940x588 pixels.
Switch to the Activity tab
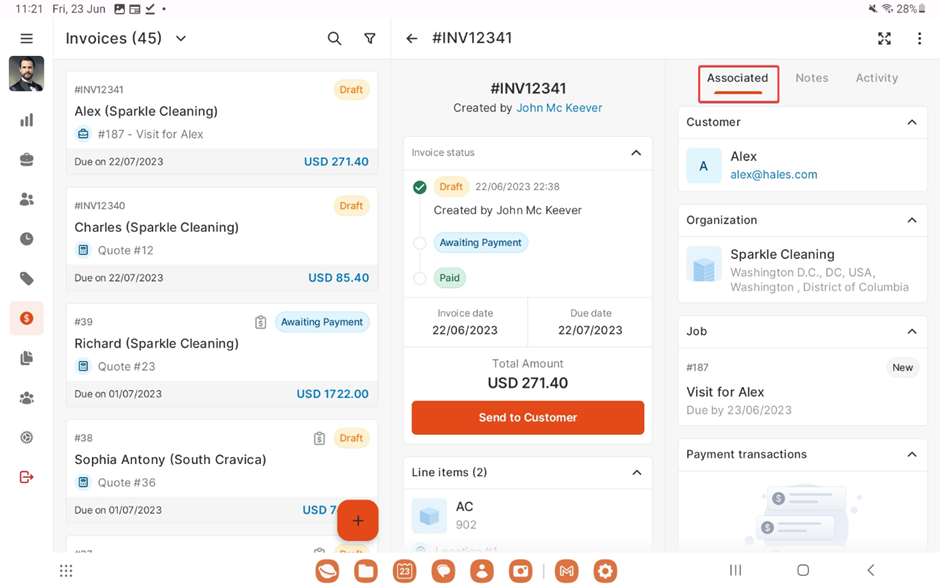(876, 78)
